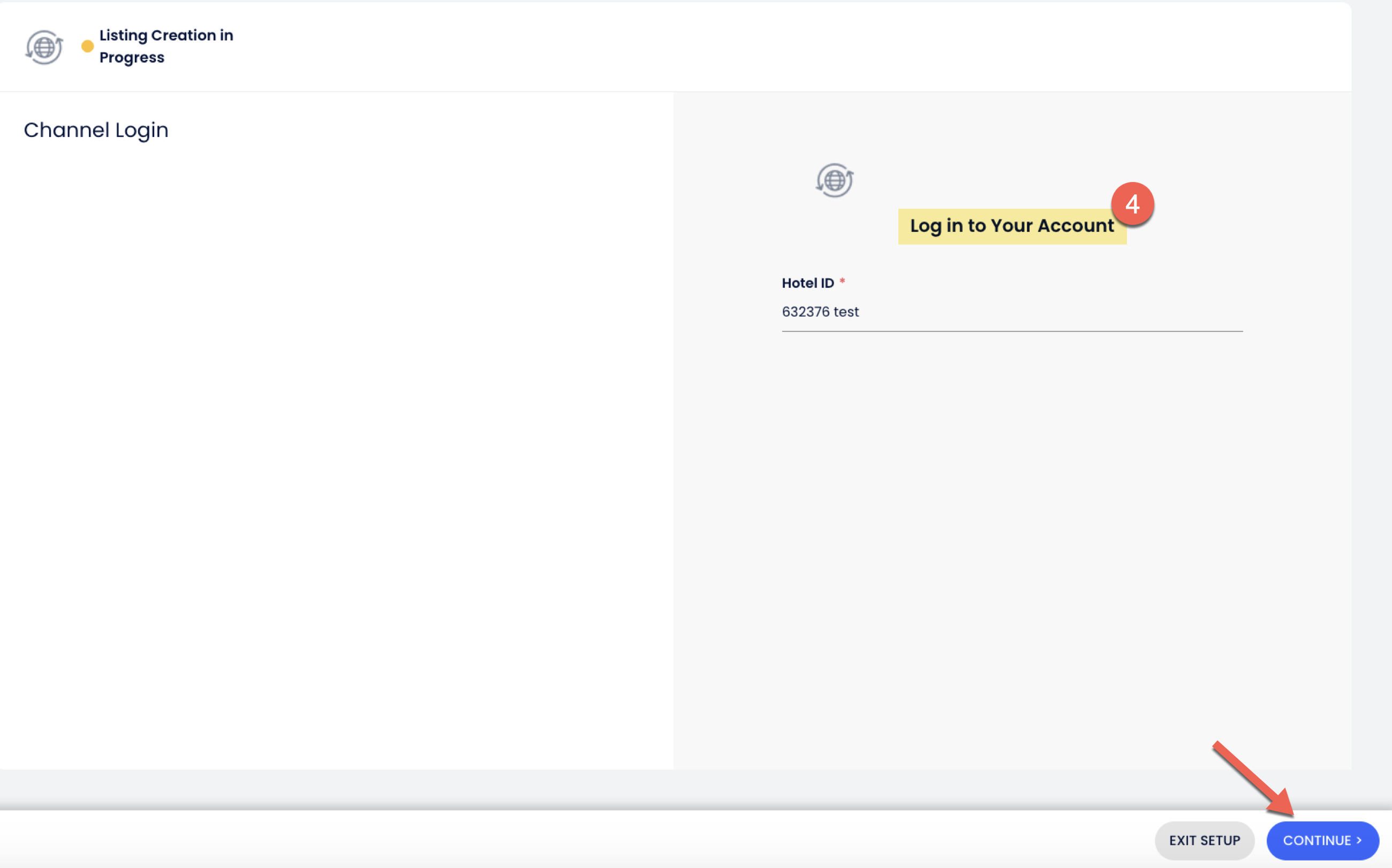Click the red required asterisk by Hotel ID
This screenshot has height=868, width=1392.
click(x=842, y=281)
